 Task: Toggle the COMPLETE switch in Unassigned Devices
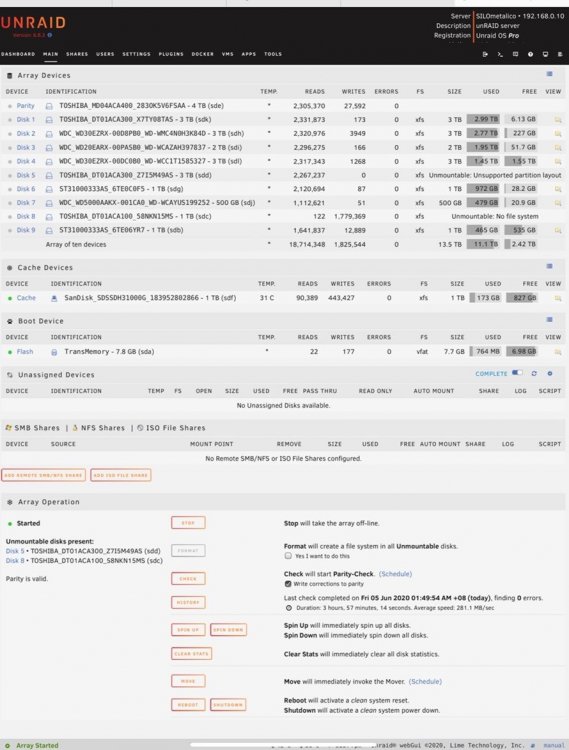tap(517, 373)
